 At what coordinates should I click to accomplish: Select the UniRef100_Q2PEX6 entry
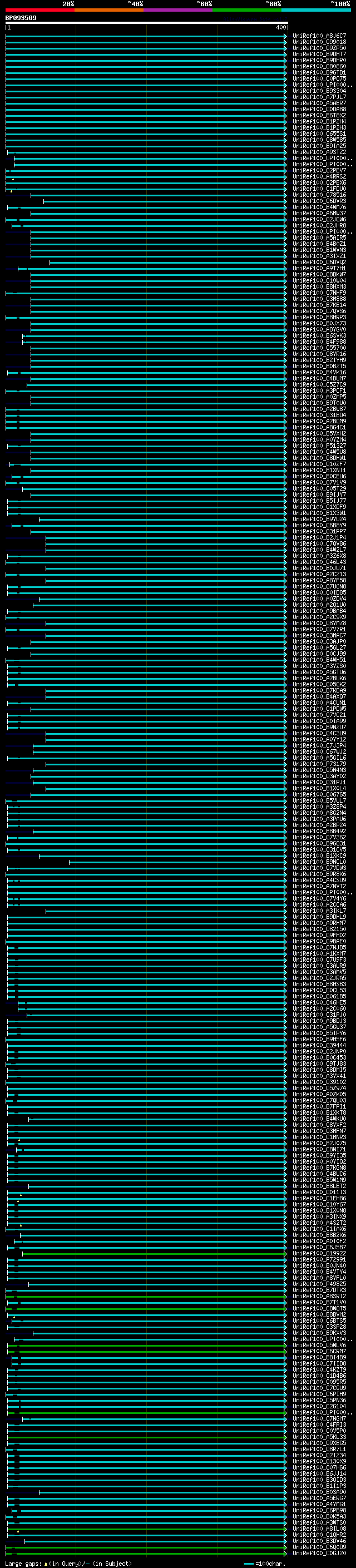(319, 182)
